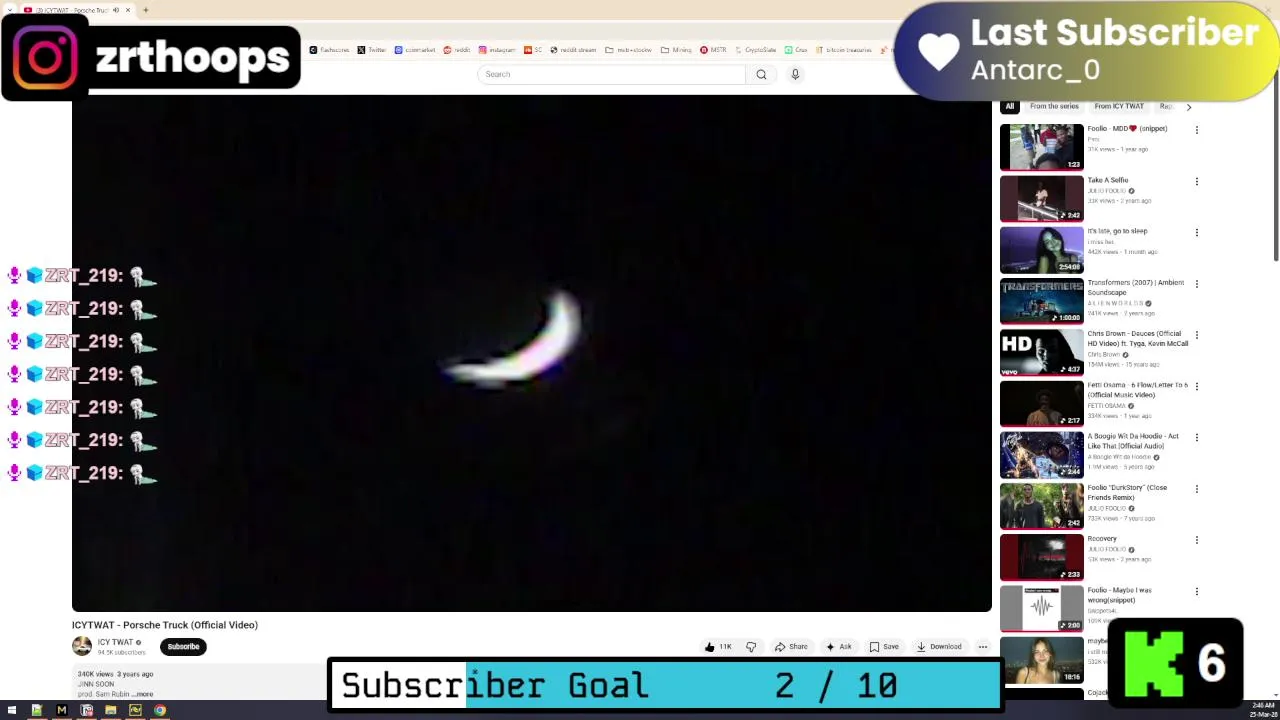The image size is (1280, 720).
Task: Close the ICYTWAT Porsche Truck browser tab
Action: [x=128, y=10]
